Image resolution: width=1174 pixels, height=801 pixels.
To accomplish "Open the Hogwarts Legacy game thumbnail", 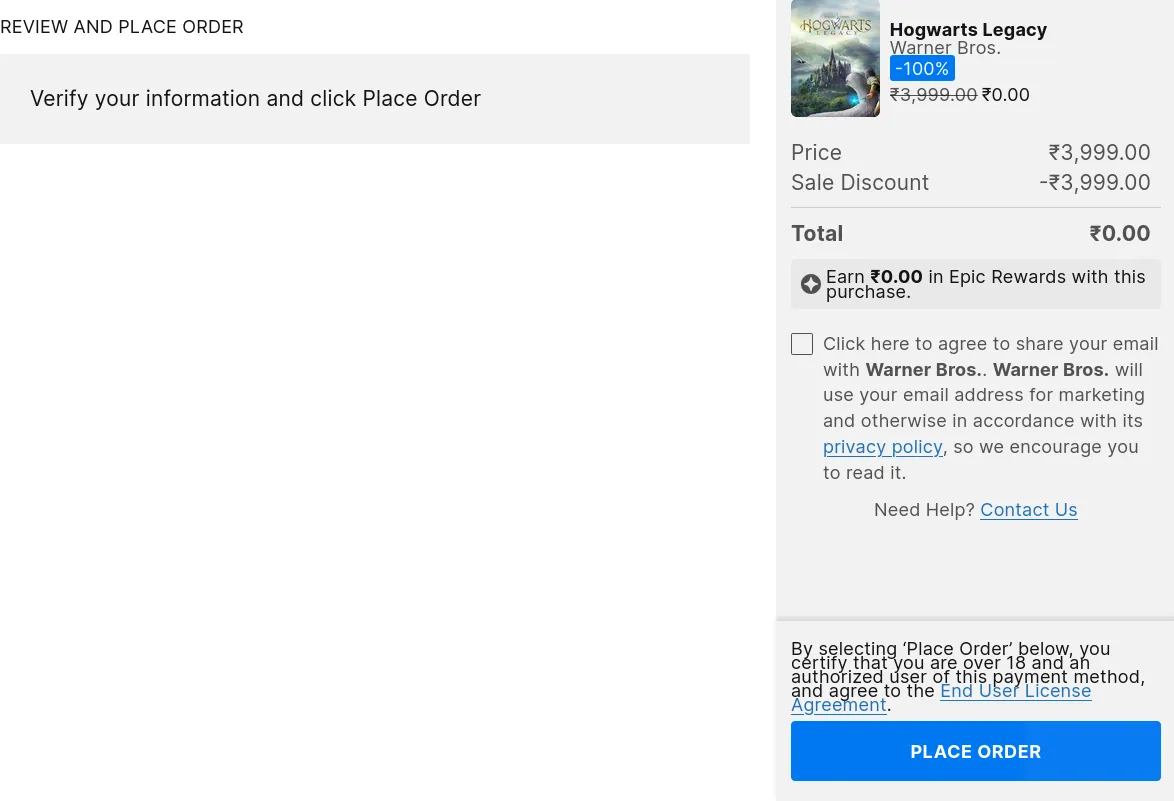I will (x=835, y=58).
